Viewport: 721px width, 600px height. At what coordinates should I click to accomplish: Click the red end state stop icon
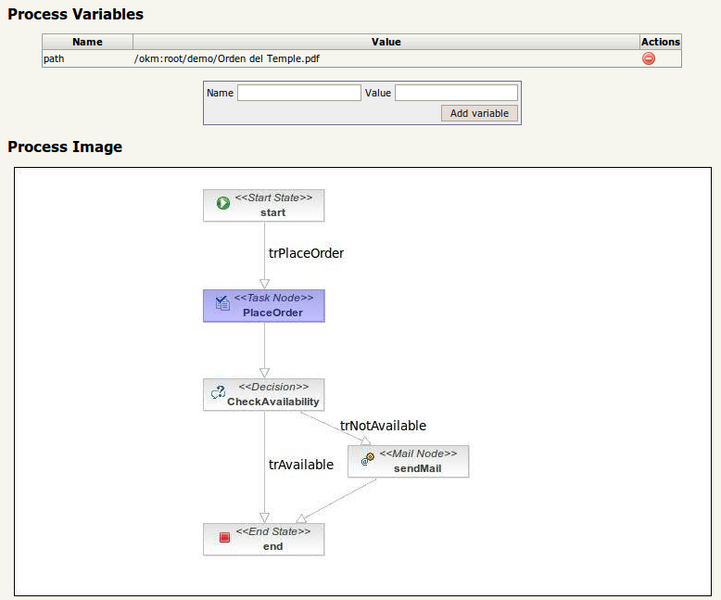pos(224,537)
